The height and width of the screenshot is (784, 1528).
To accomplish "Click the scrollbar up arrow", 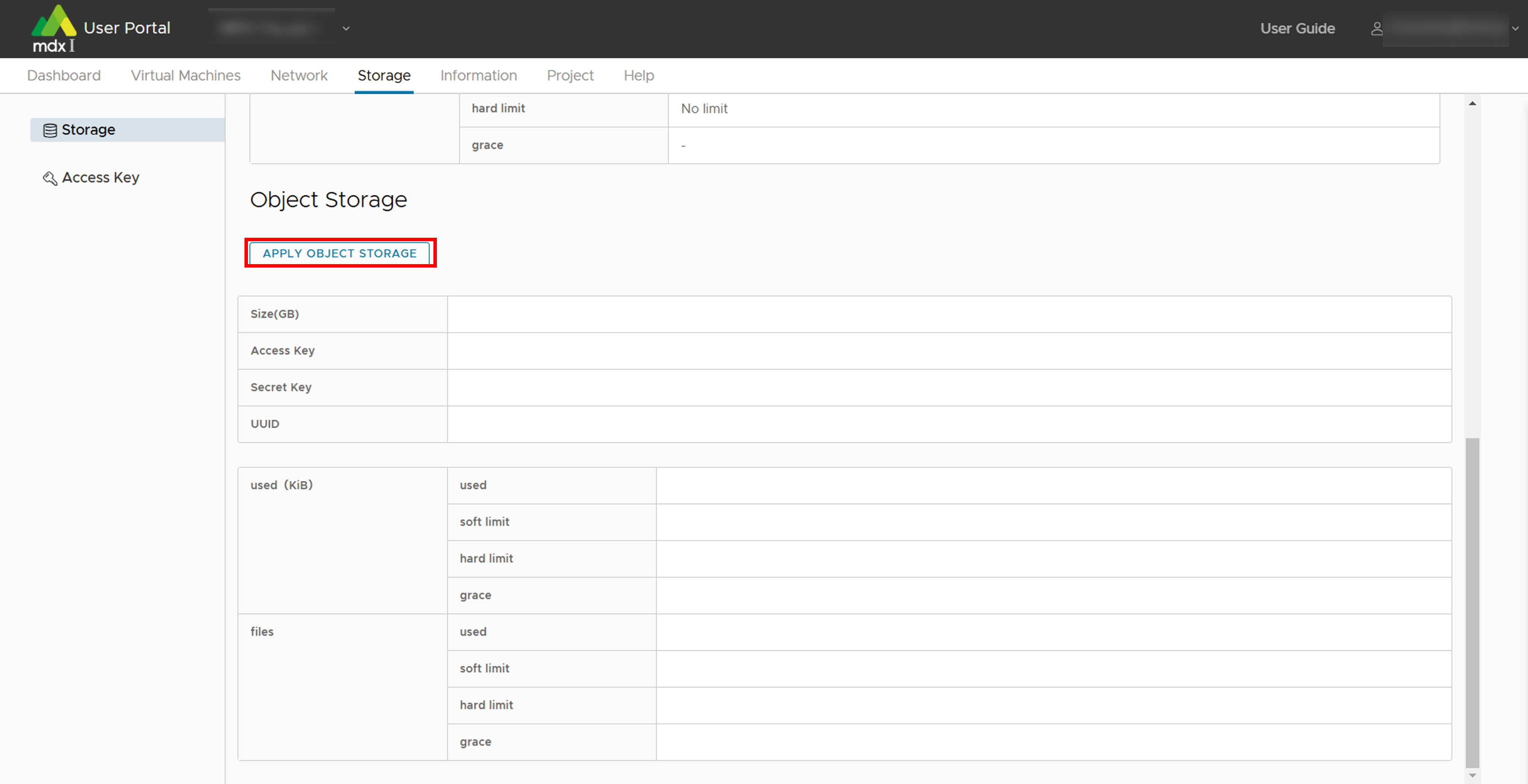I will tap(1472, 104).
